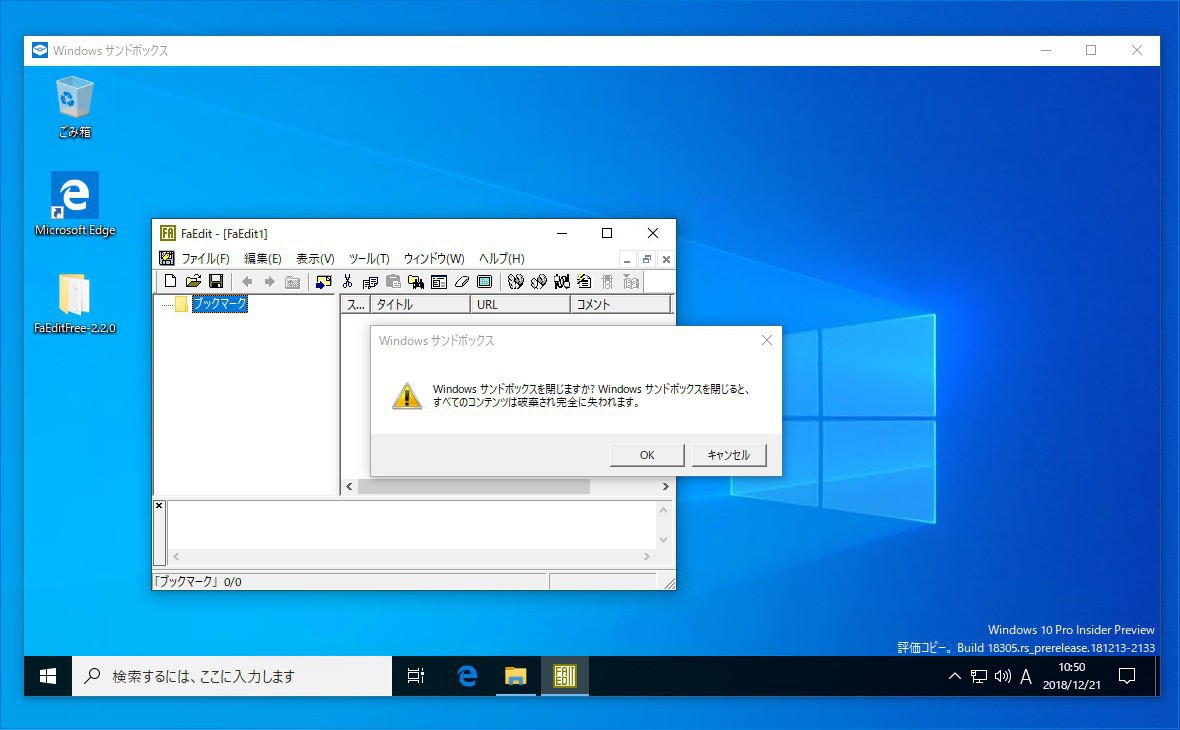Click the タイトル column header
Image resolution: width=1180 pixels, height=730 pixels.
(419, 304)
